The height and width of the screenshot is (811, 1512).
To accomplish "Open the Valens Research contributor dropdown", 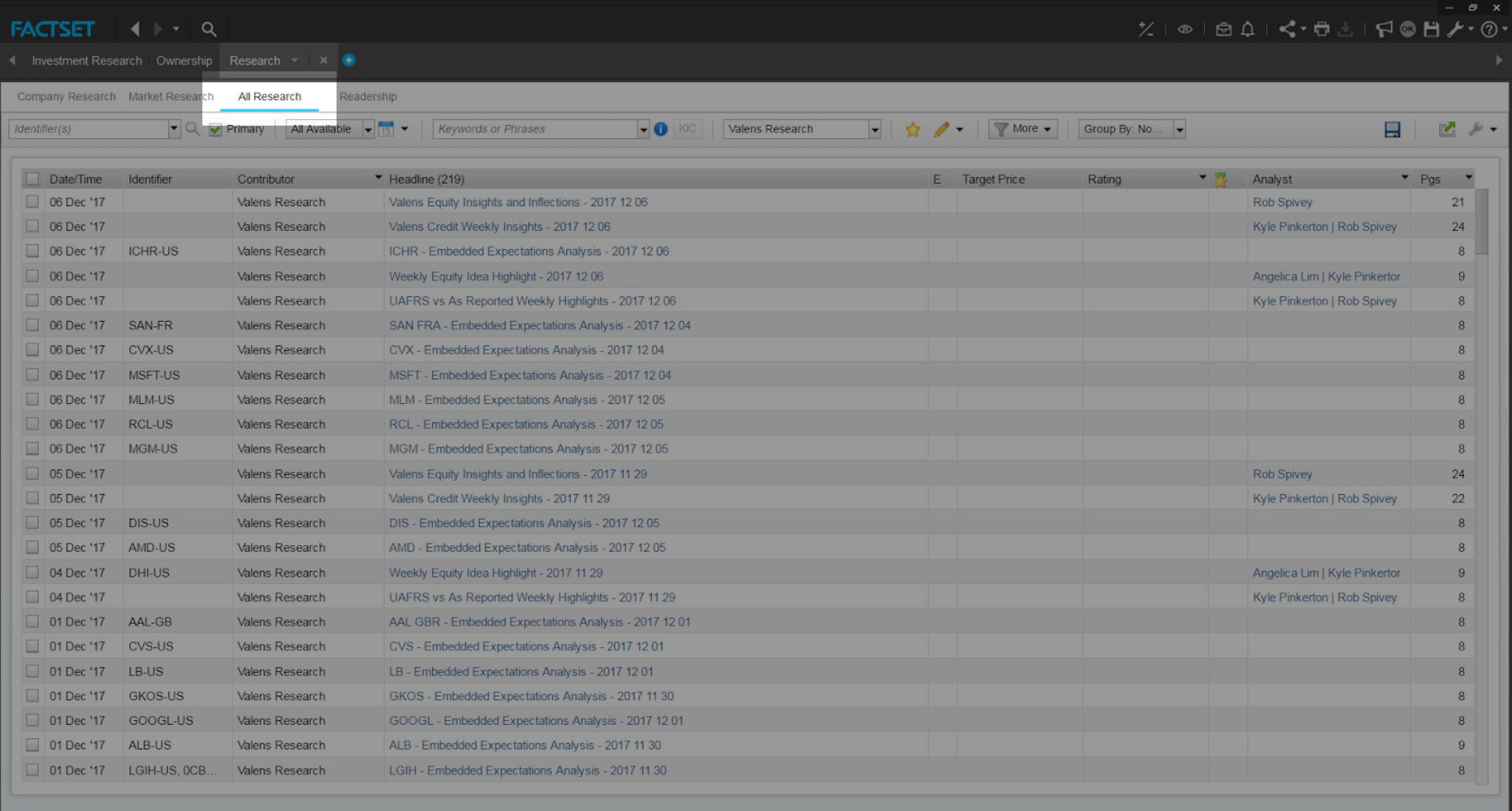I will (875, 129).
